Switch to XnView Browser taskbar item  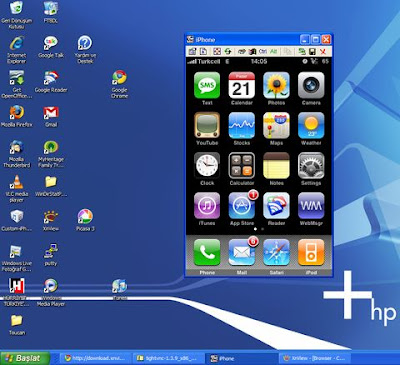click(314, 358)
